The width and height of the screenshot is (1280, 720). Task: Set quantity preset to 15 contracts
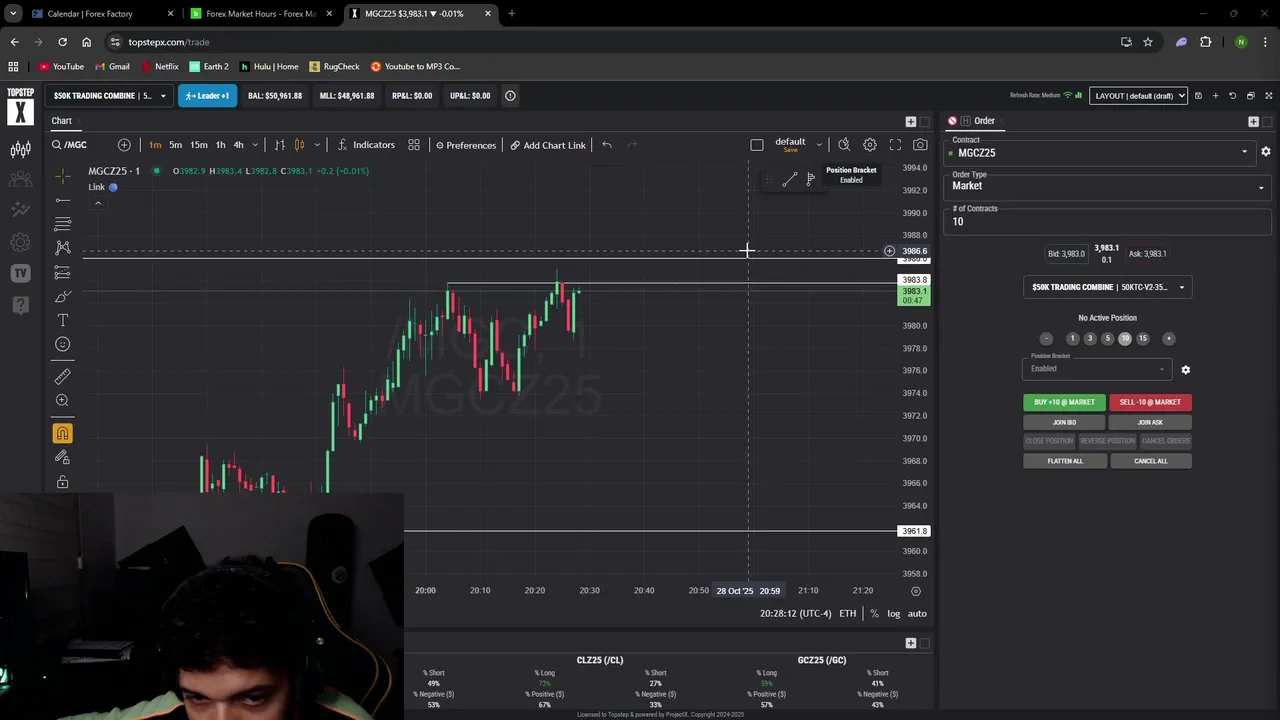tap(1143, 339)
